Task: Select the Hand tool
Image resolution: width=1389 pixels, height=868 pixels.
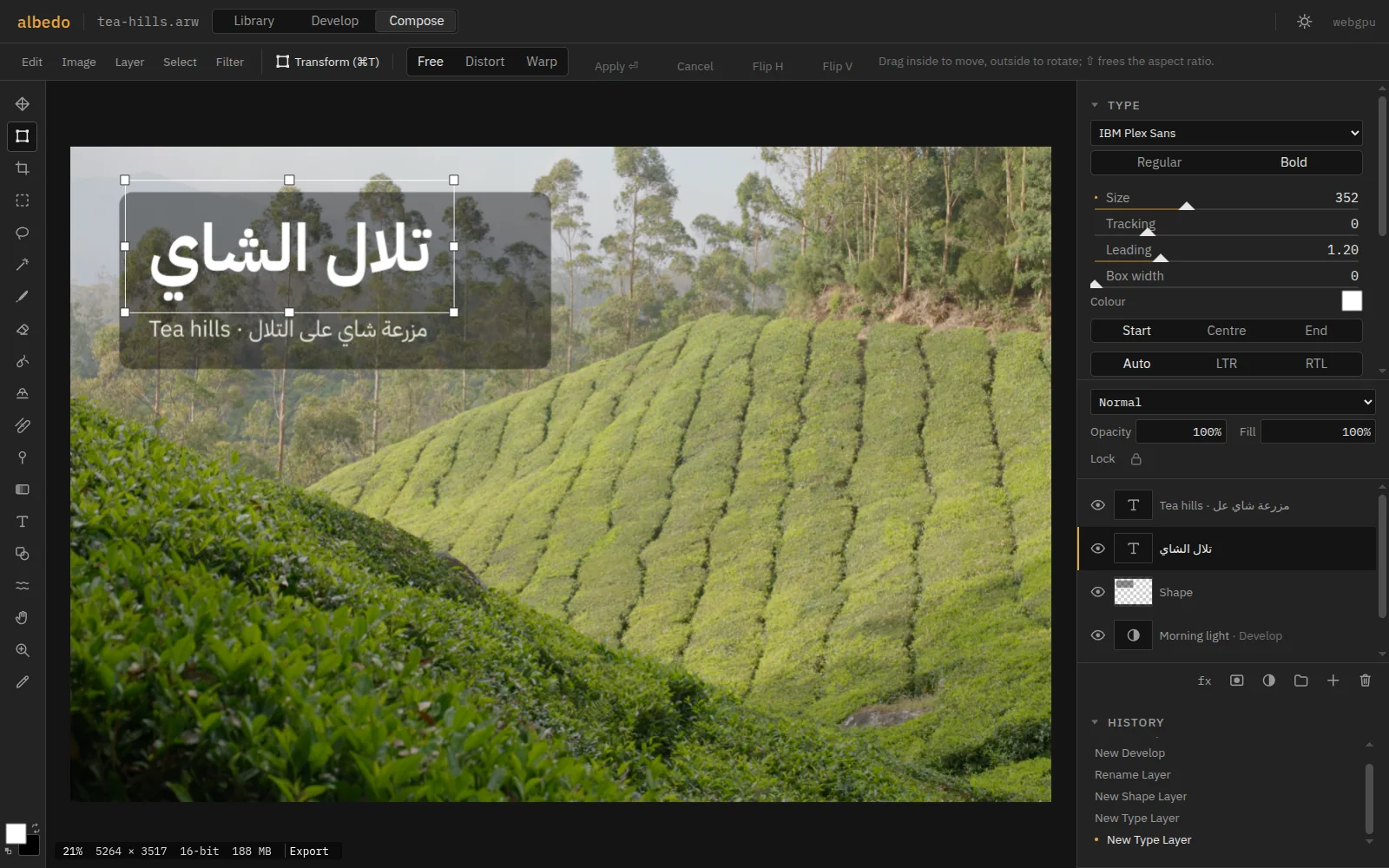Action: 23,618
